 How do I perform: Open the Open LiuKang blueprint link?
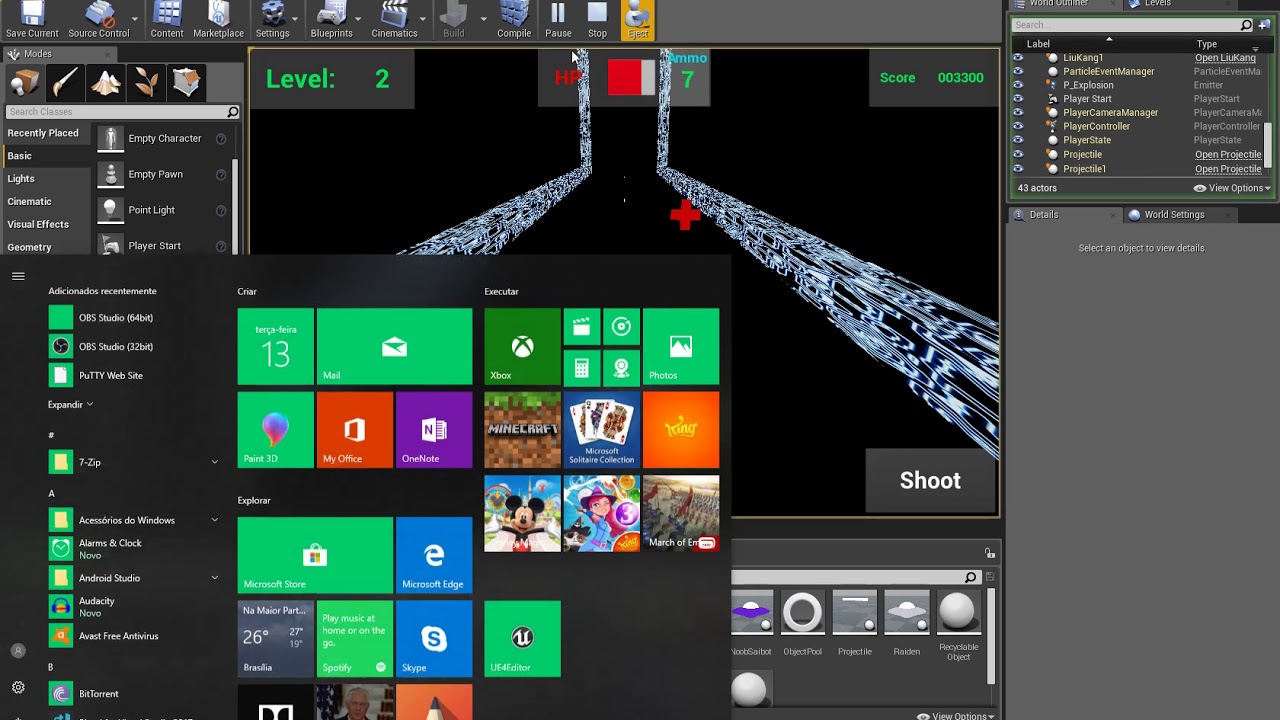tap(1225, 58)
